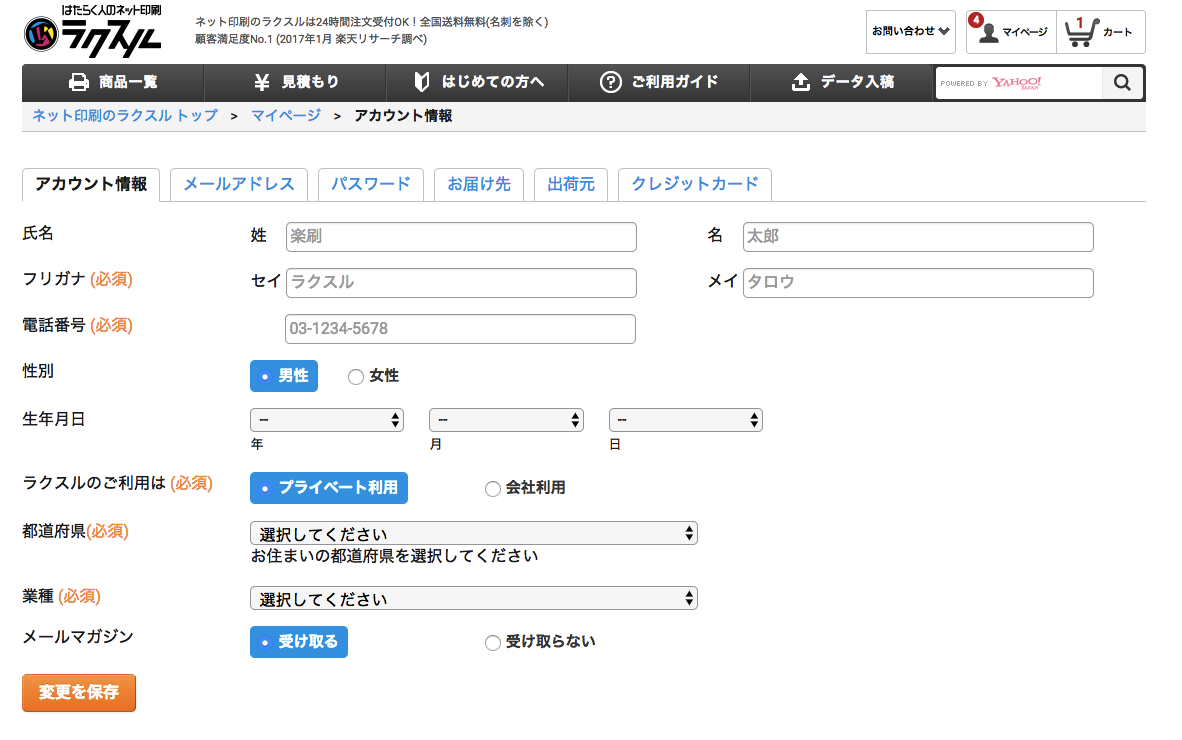Switch to the パスワード tab
The width and height of the screenshot is (1182, 740).
(x=370, y=184)
